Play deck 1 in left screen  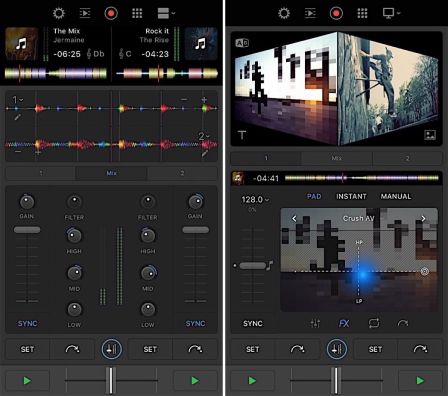pyautogui.click(x=27, y=380)
